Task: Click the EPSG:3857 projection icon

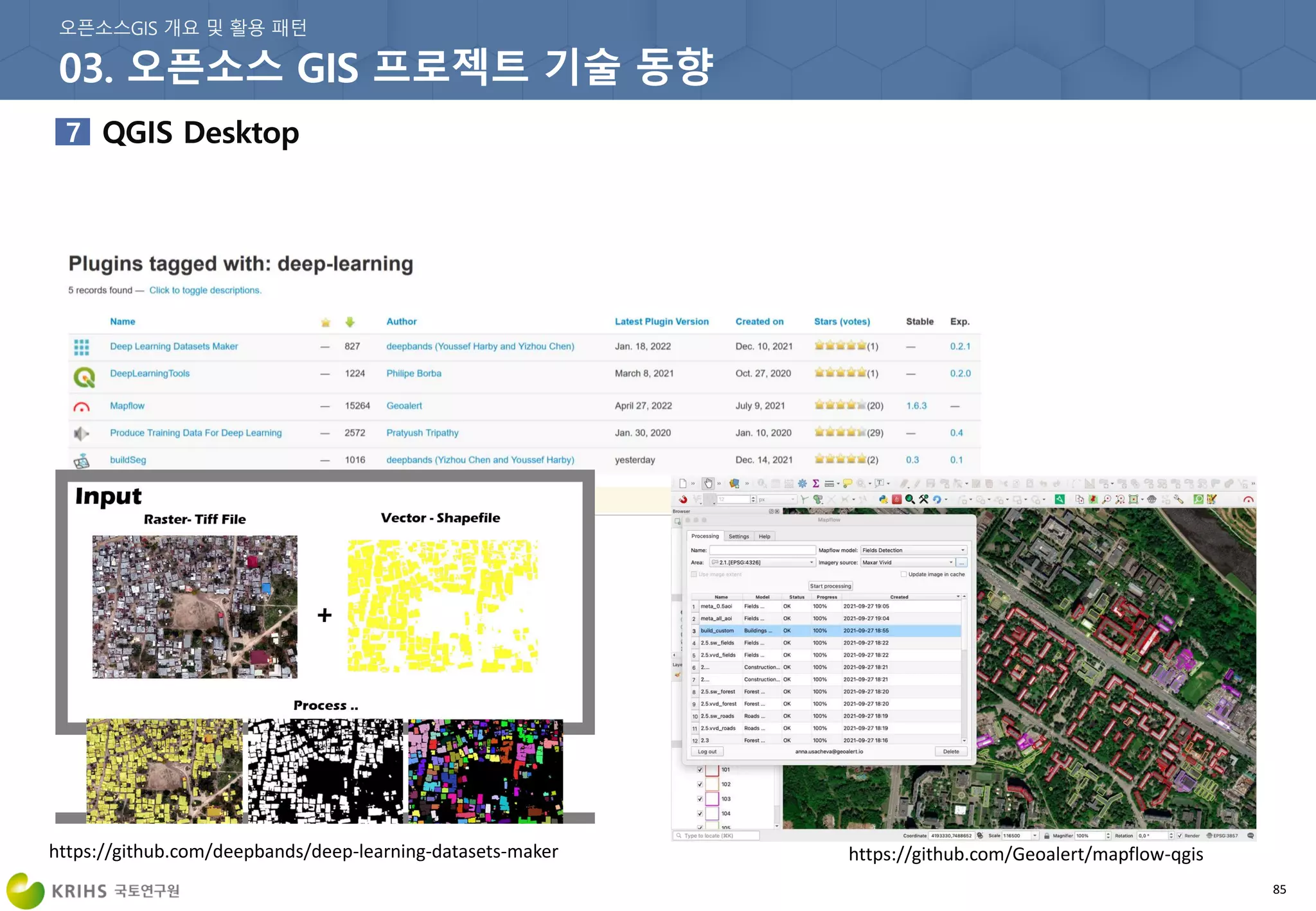Action: (x=1222, y=836)
